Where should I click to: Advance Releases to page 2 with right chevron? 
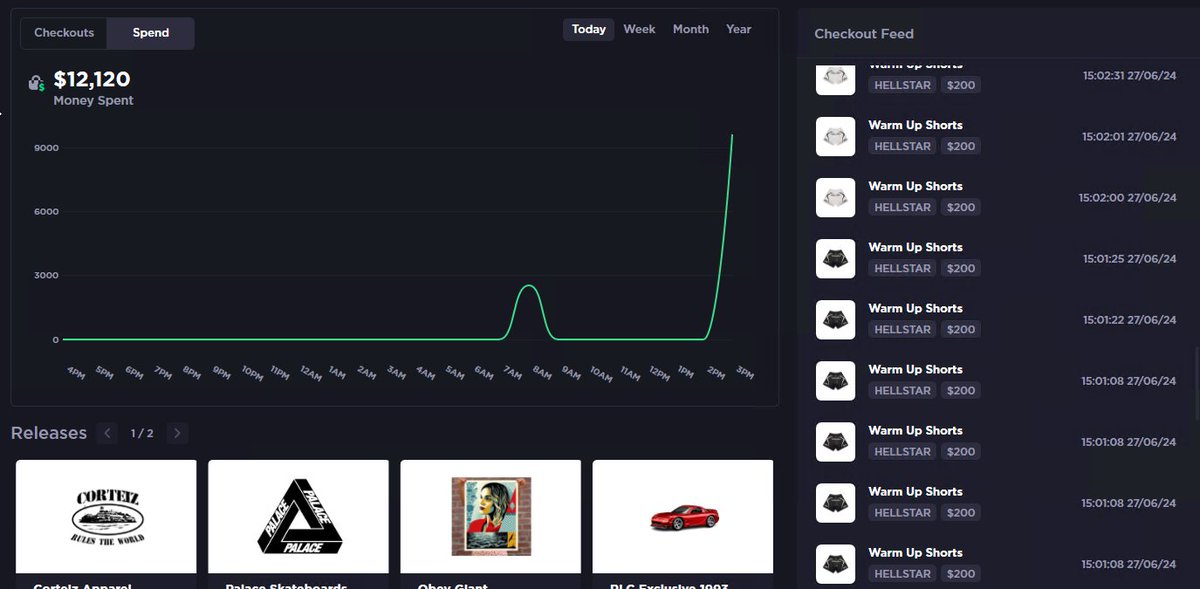point(177,433)
